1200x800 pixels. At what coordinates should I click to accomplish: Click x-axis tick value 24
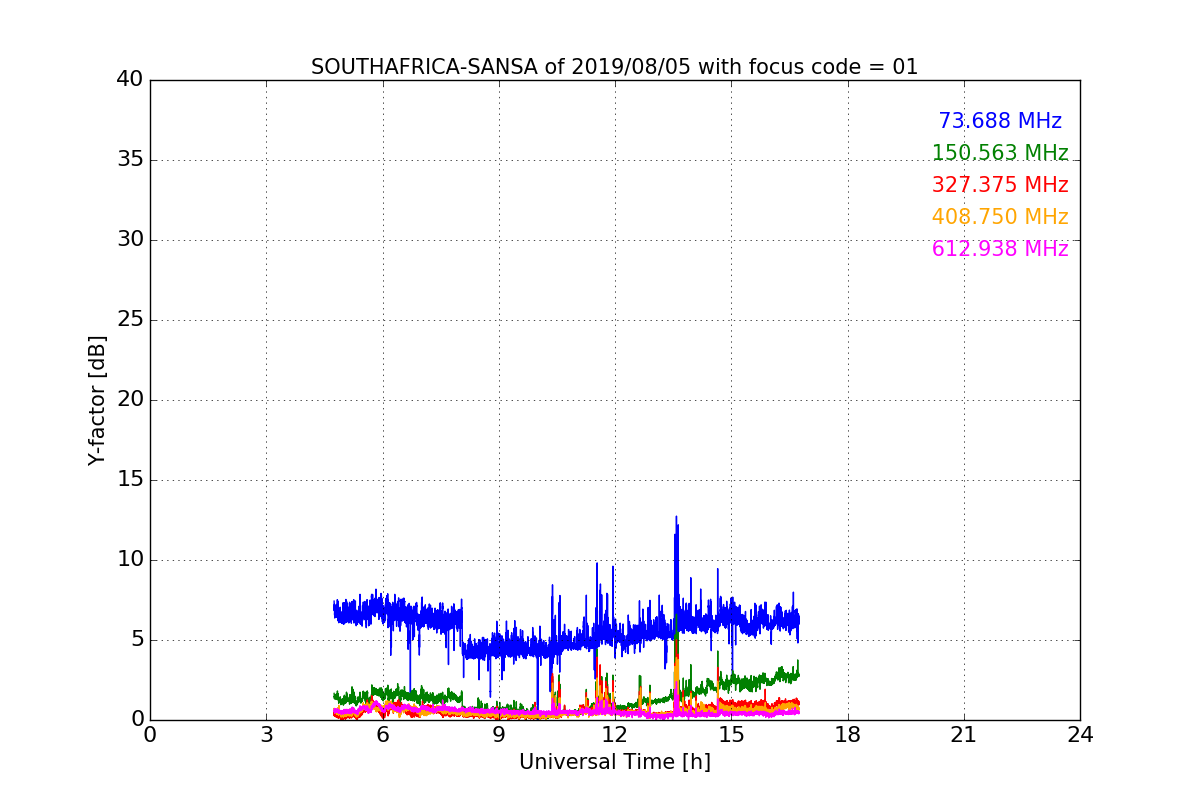[1080, 734]
